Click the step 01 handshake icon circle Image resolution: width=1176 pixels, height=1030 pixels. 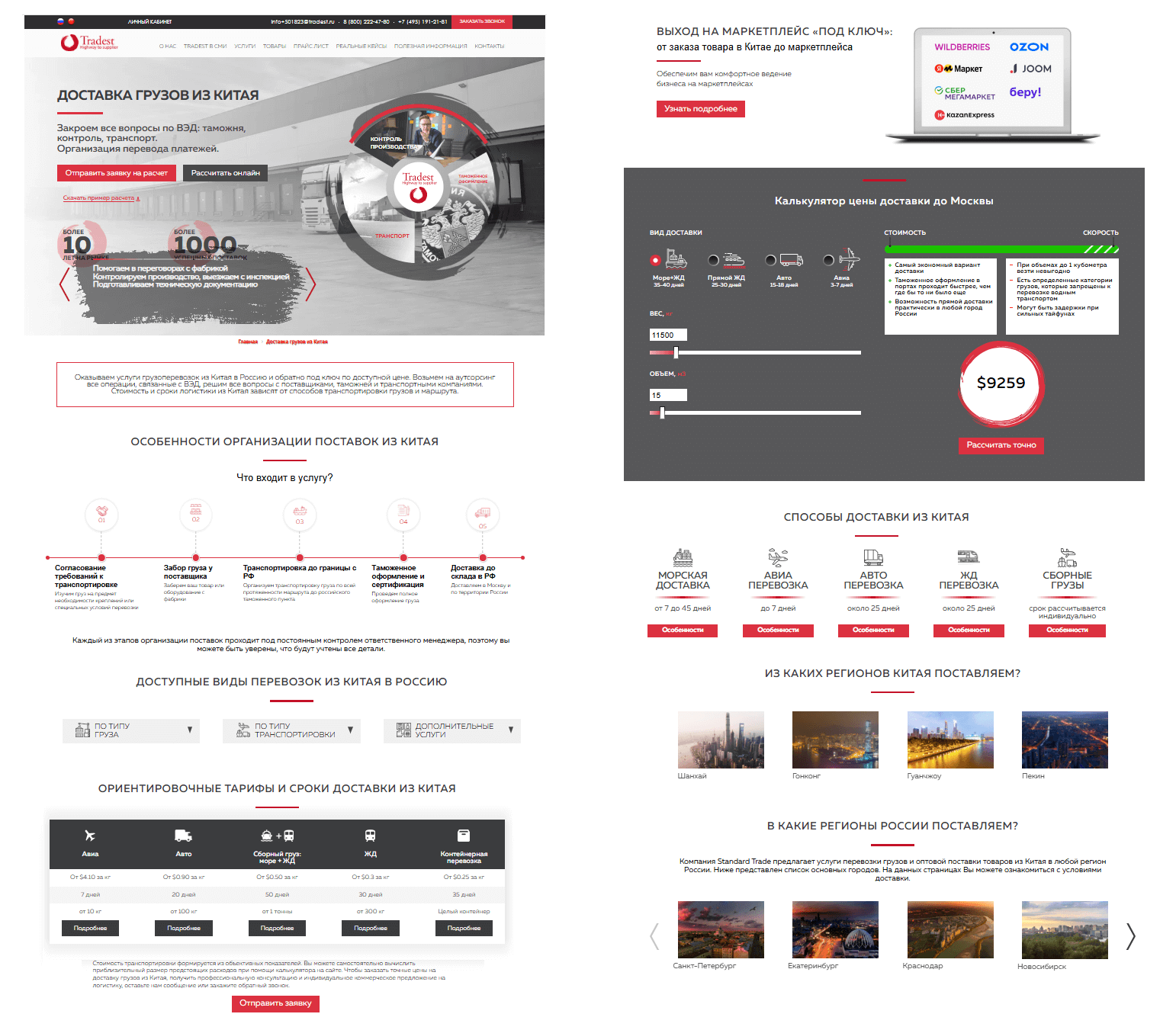pyautogui.click(x=101, y=515)
